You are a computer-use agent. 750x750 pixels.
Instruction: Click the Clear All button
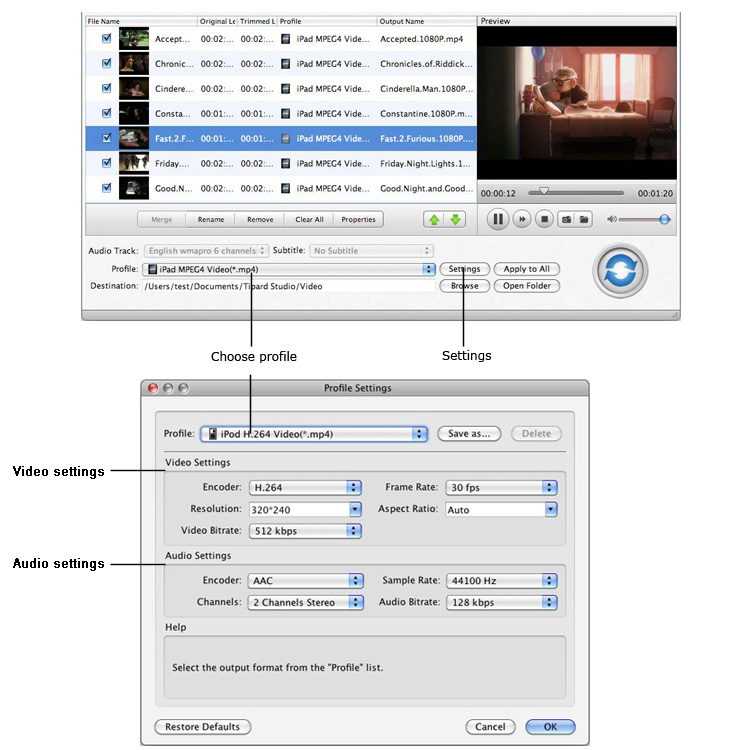309,220
